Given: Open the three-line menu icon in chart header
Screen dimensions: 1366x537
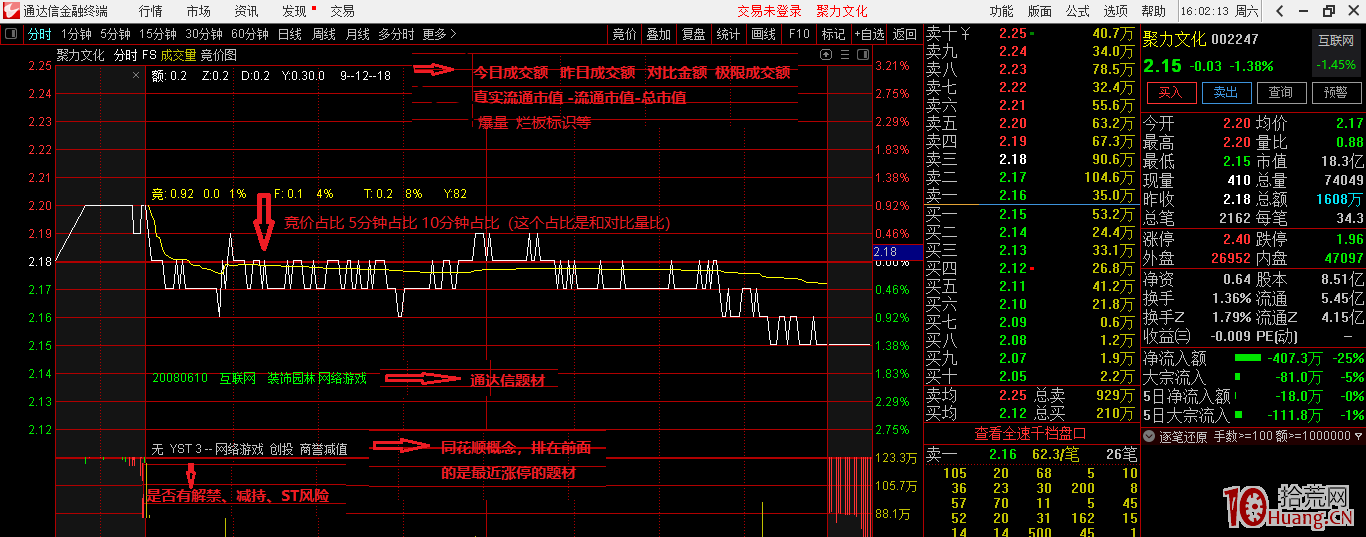Looking at the screenshot, I should click(x=844, y=55).
